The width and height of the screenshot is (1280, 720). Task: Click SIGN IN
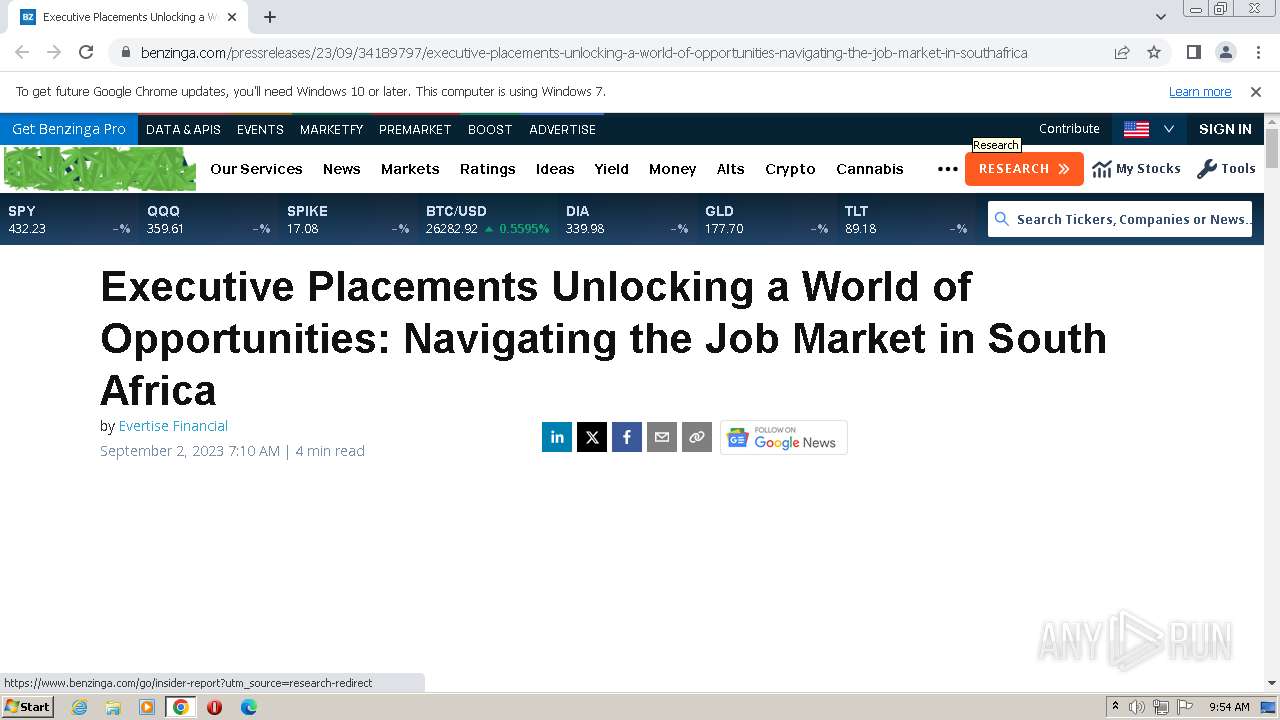coord(1225,129)
